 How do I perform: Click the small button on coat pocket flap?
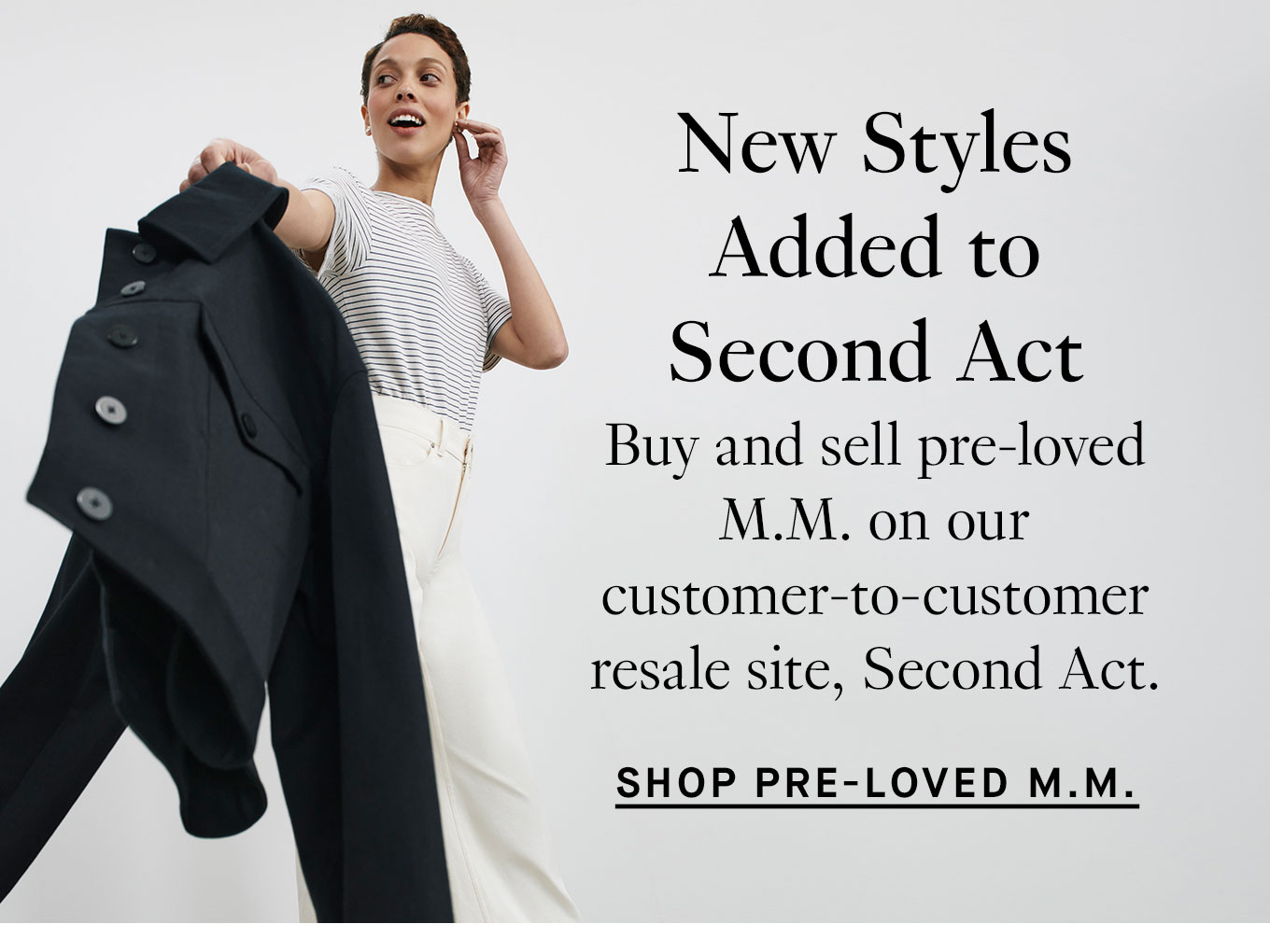[x=250, y=425]
